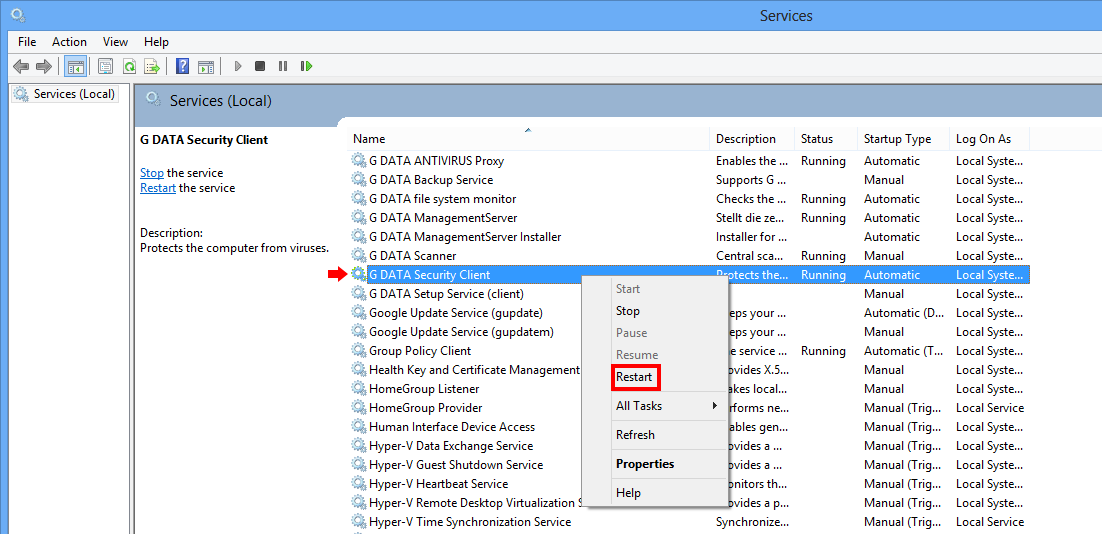This screenshot has height=534, width=1102.
Task: Select G DATA ManagementServer Installer service name
Action: (x=465, y=236)
